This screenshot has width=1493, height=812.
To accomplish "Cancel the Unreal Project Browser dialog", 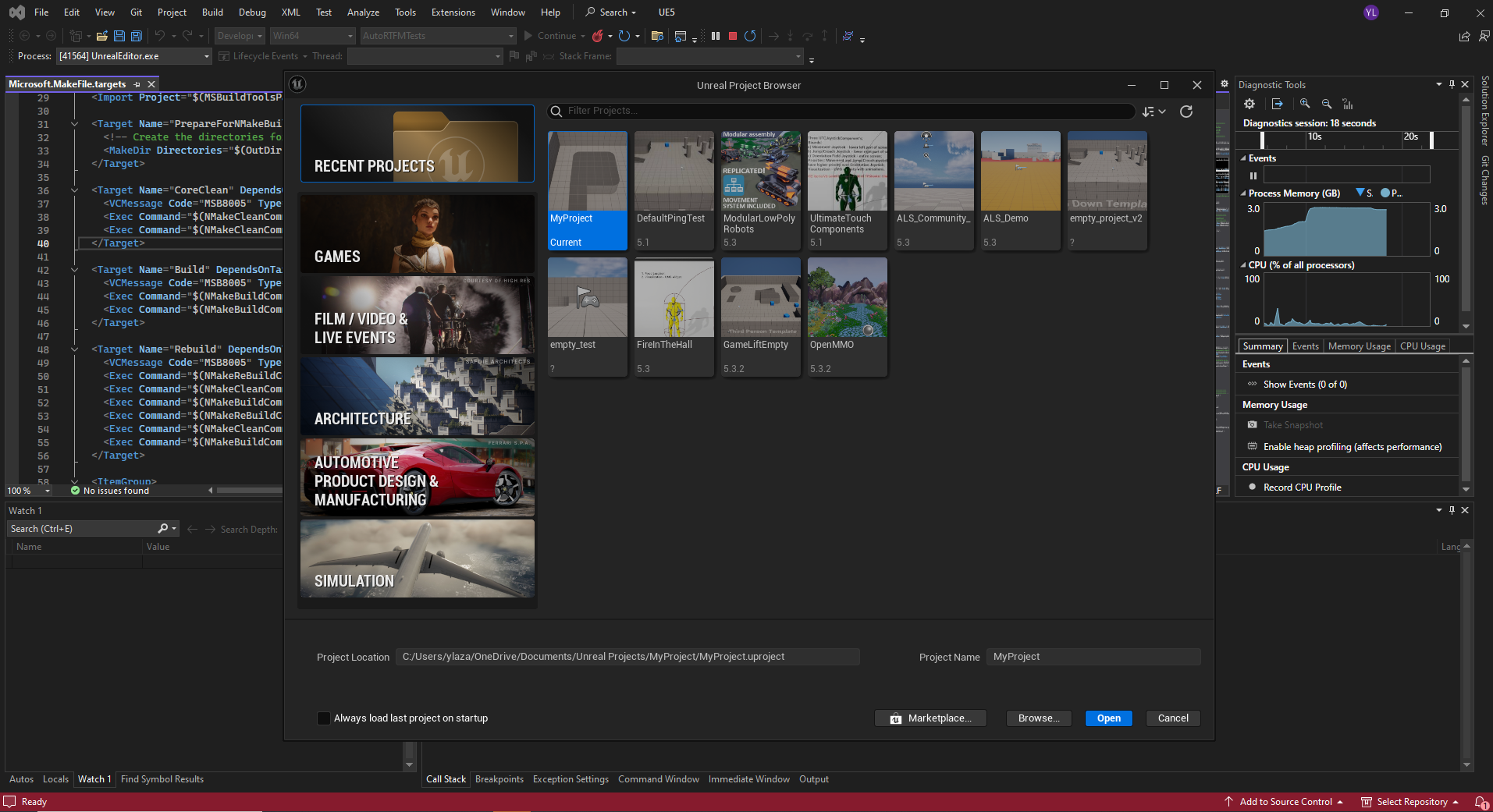I will click(1173, 718).
